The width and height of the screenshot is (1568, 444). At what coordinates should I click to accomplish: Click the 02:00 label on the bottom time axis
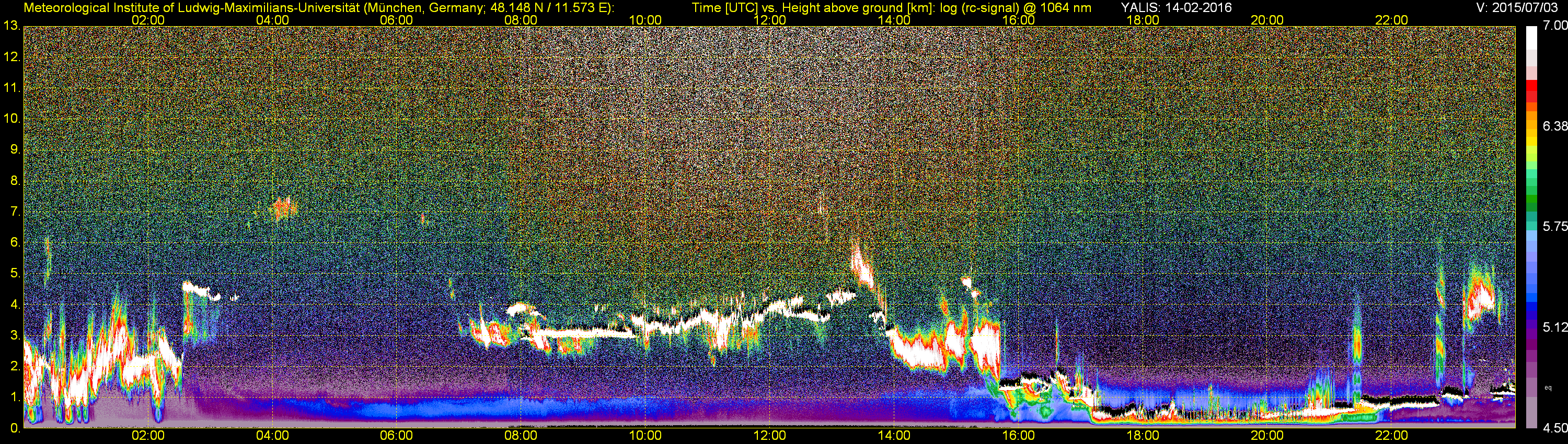pos(148,436)
